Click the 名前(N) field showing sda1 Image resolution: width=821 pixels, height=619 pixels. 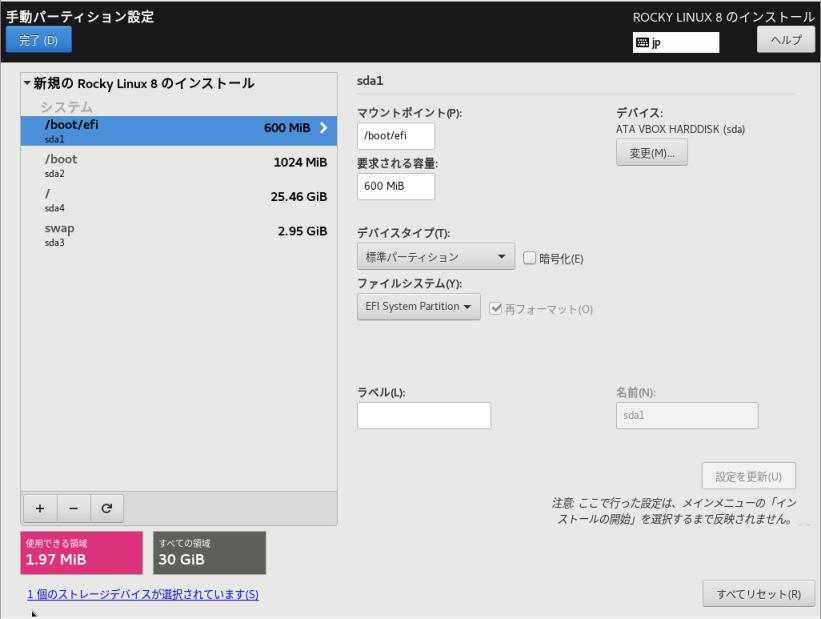(x=687, y=415)
